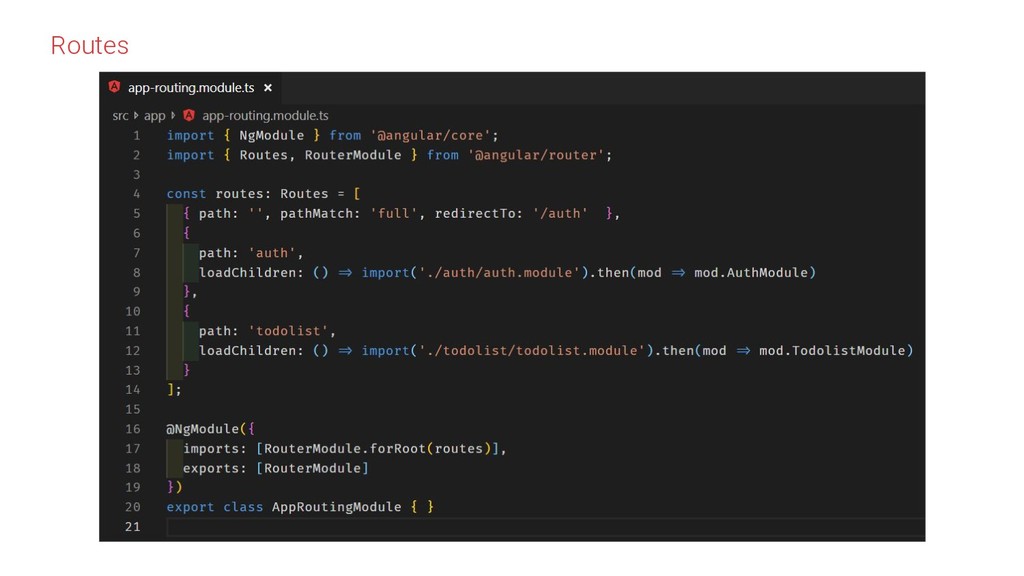
Task: Click 'NgModule' in the import on line 1
Action: (272, 136)
